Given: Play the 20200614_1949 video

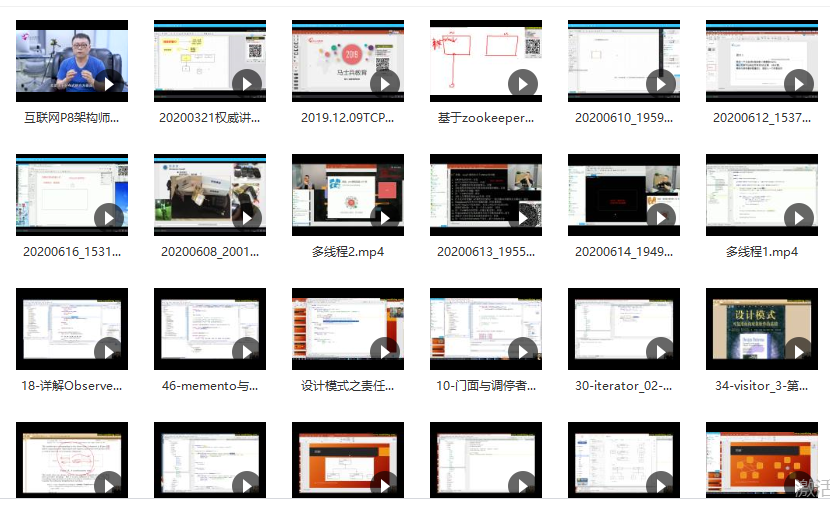Looking at the screenshot, I should click(x=661, y=218).
